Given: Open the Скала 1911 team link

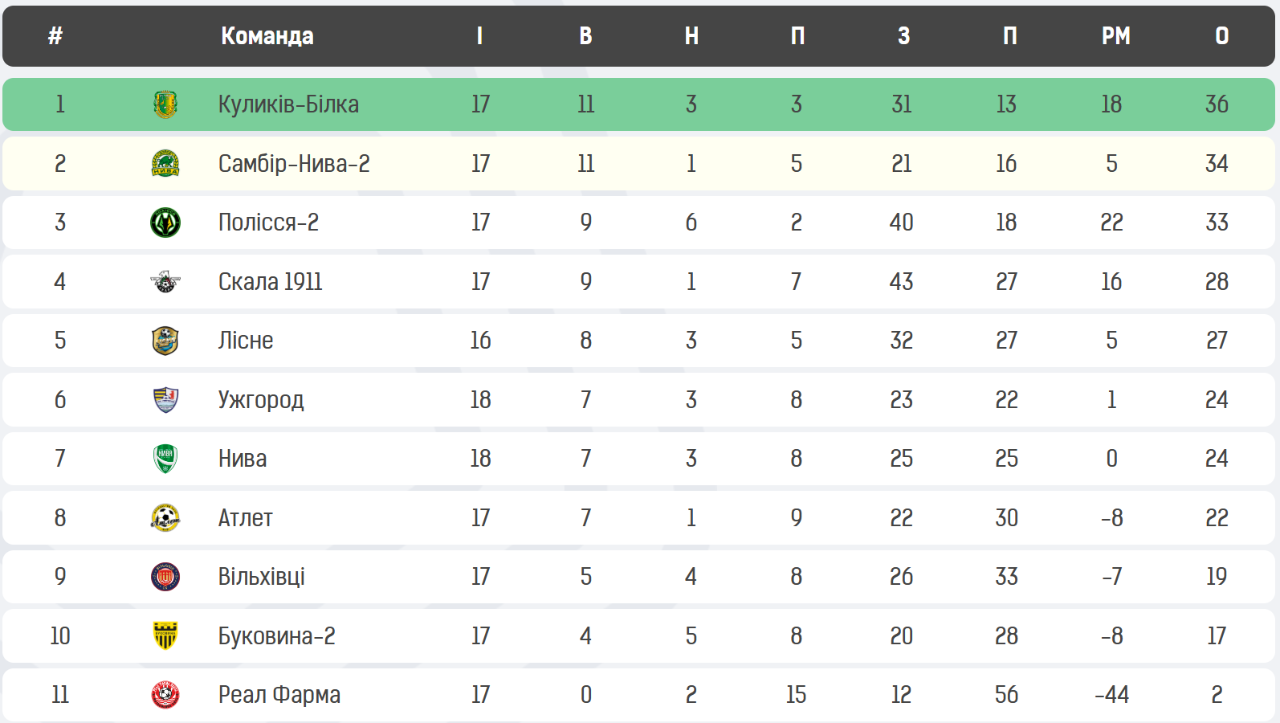Looking at the screenshot, I should click(x=270, y=281).
